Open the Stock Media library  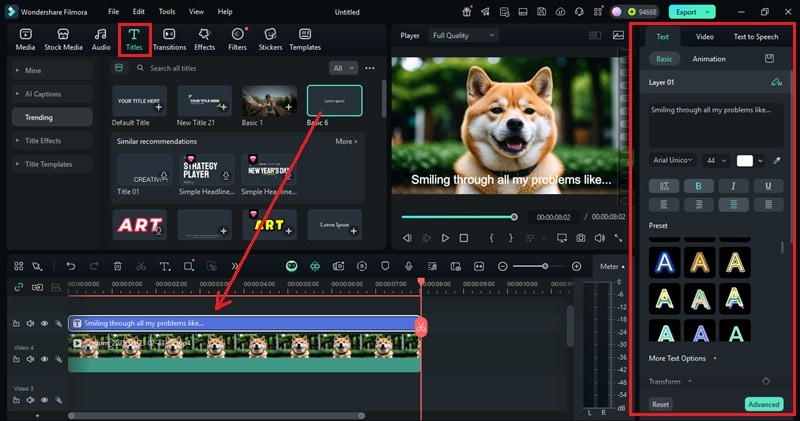63,39
